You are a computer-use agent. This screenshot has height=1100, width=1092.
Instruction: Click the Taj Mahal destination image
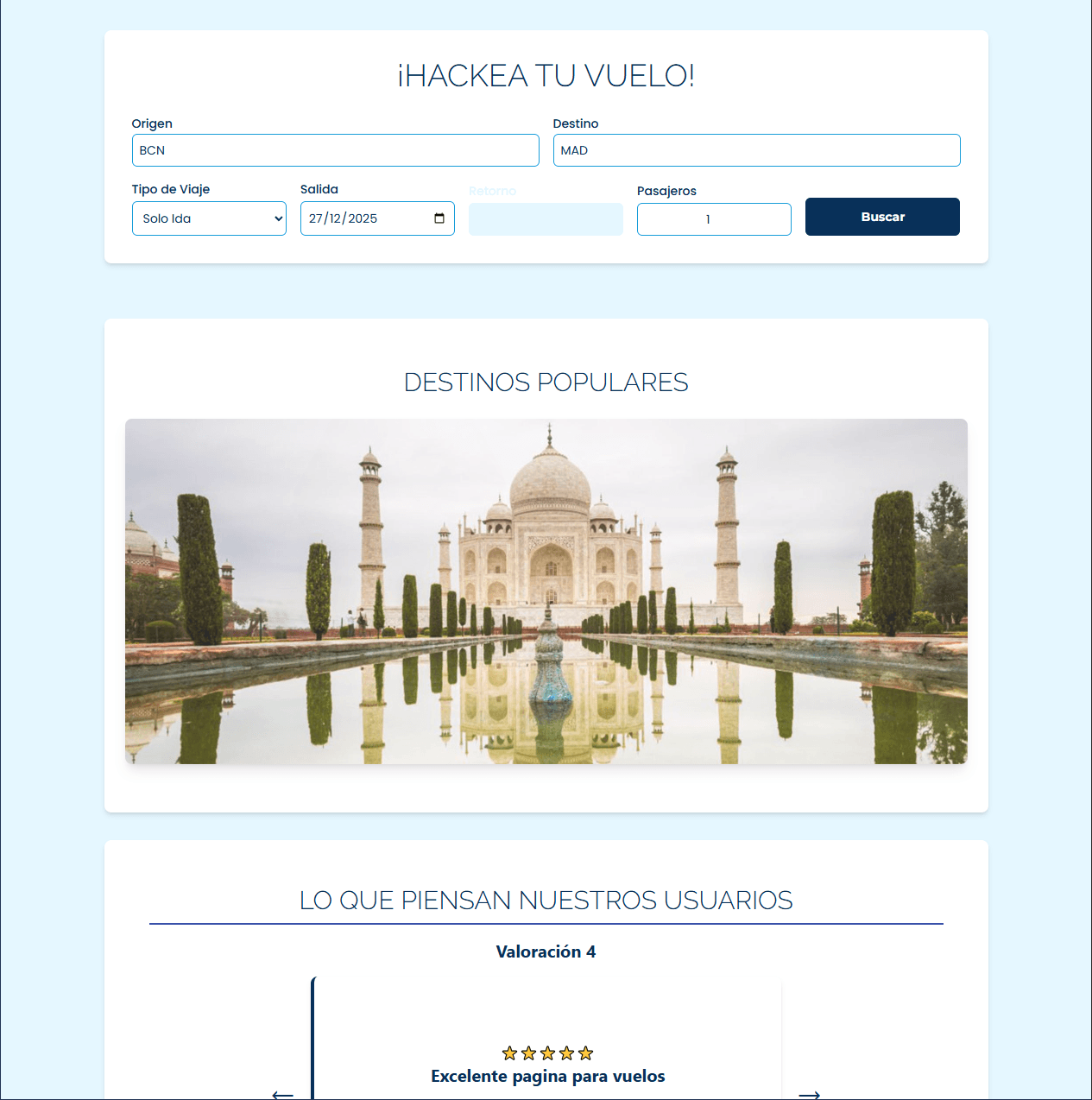pyautogui.click(x=546, y=591)
